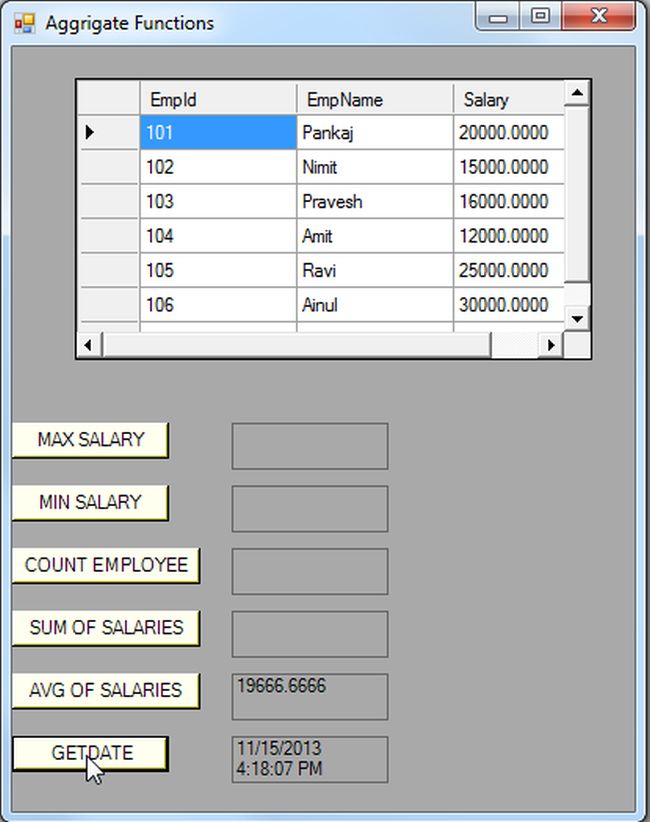Select cell with EmpId 101
This screenshot has width=650, height=822.
pyautogui.click(x=218, y=132)
